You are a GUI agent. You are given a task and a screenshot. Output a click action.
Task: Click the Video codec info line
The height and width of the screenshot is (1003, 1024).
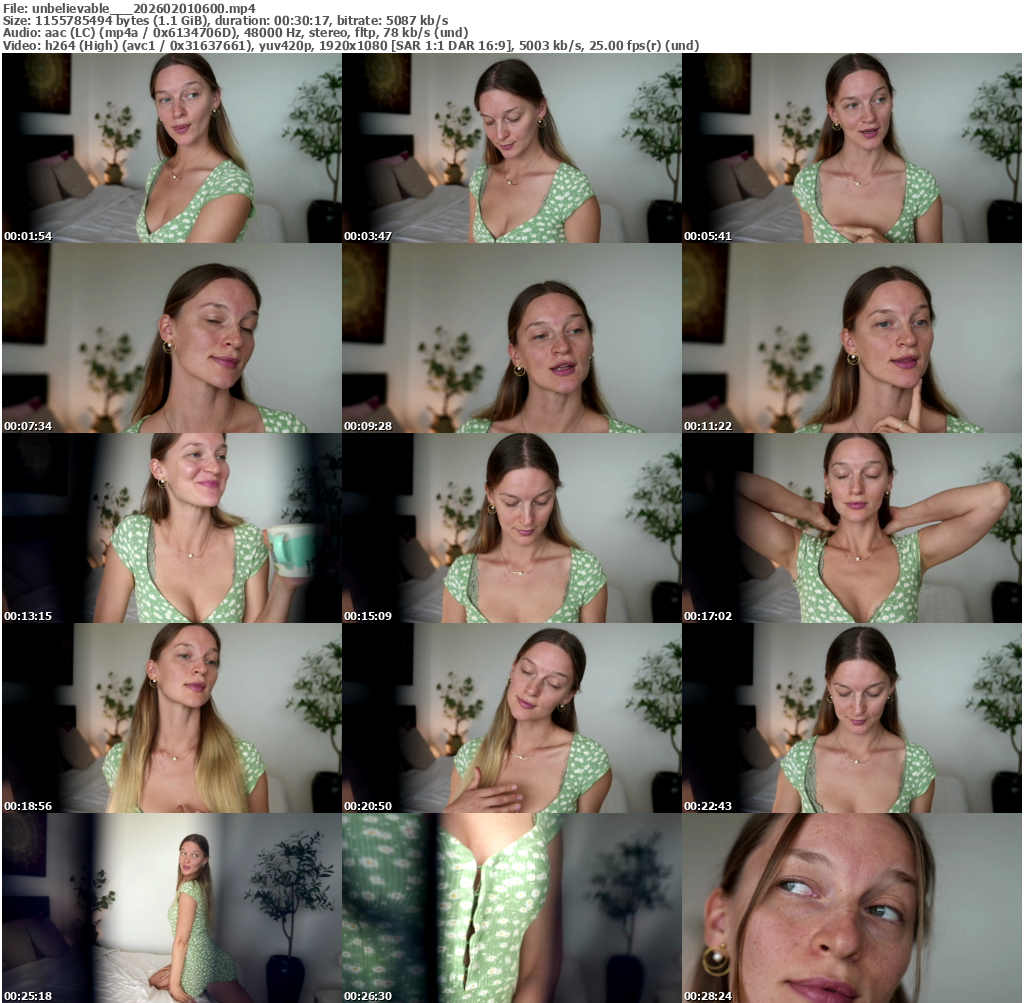pyautogui.click(x=350, y=46)
